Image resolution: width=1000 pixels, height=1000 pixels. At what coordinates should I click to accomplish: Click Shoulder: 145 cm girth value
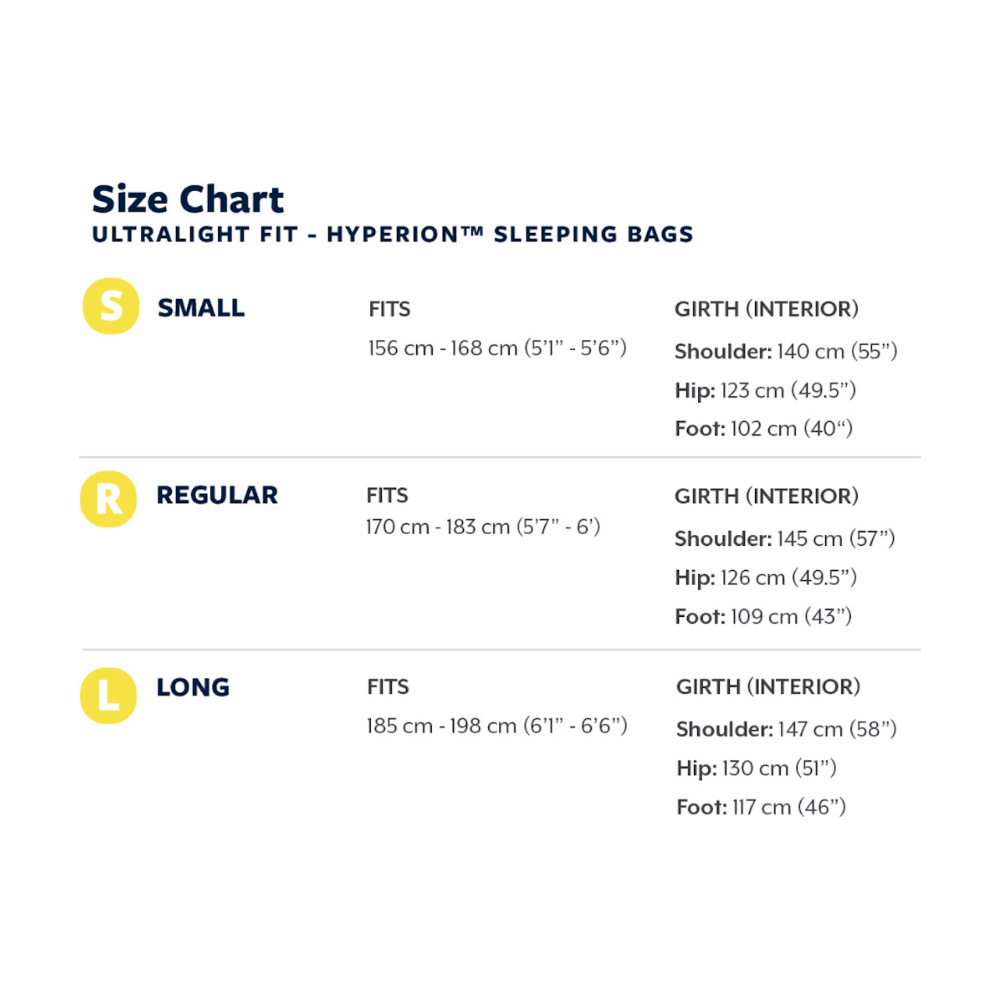point(785,539)
